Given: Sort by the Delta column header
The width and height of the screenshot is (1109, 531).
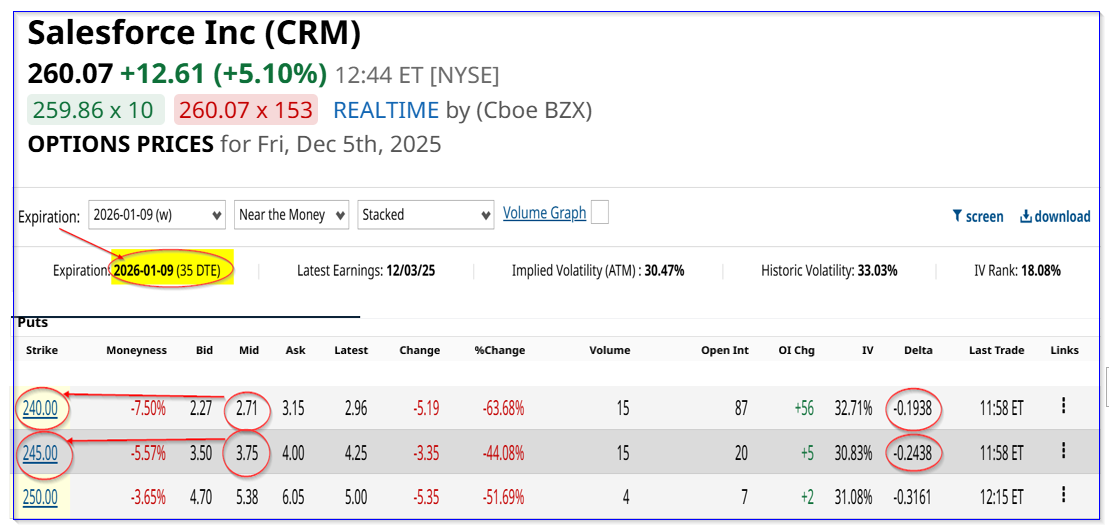Looking at the screenshot, I should click(917, 350).
